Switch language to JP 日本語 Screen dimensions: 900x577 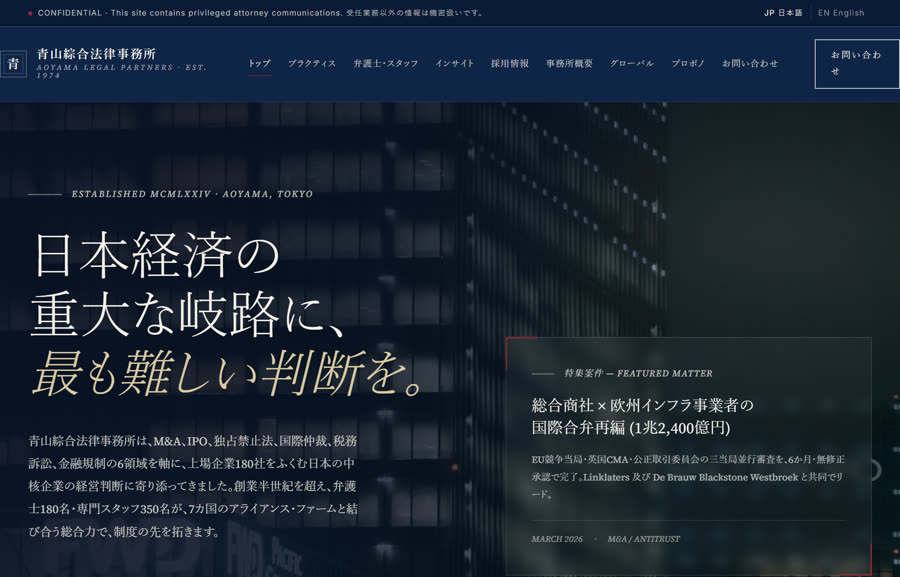pos(783,13)
